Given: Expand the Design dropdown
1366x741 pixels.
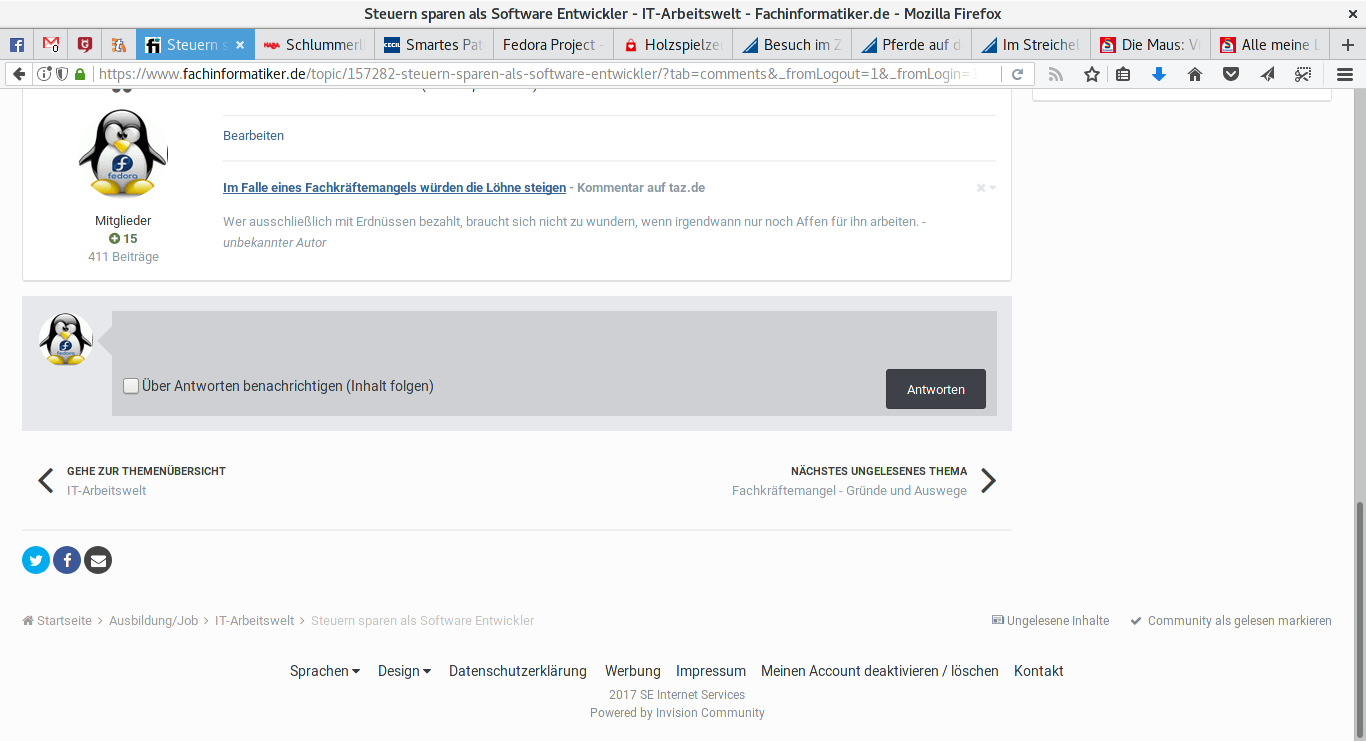Looking at the screenshot, I should [404, 671].
